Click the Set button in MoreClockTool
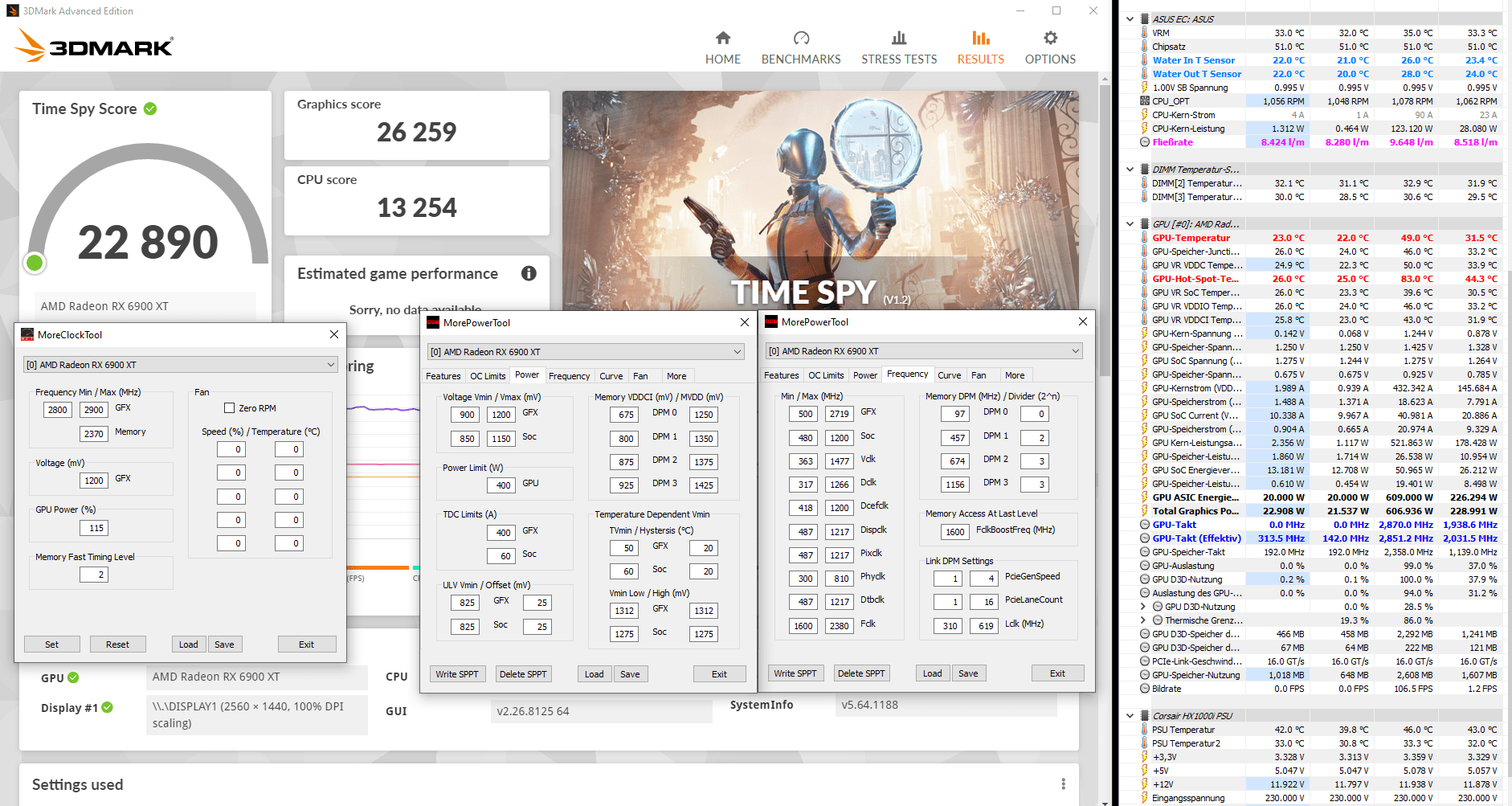This screenshot has height=806, width=1512. coord(51,644)
